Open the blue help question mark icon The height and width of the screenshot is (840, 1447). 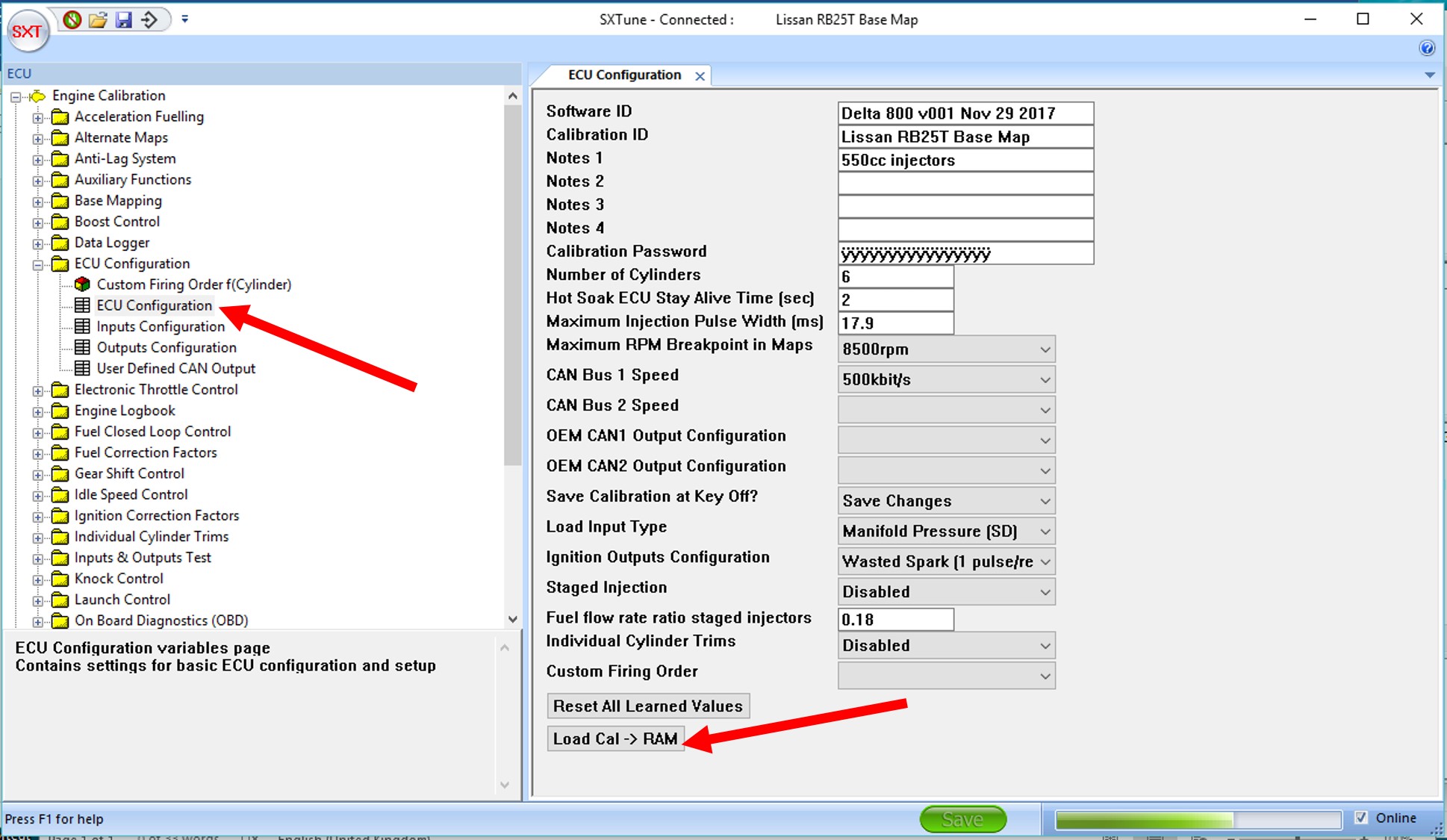click(x=1426, y=49)
